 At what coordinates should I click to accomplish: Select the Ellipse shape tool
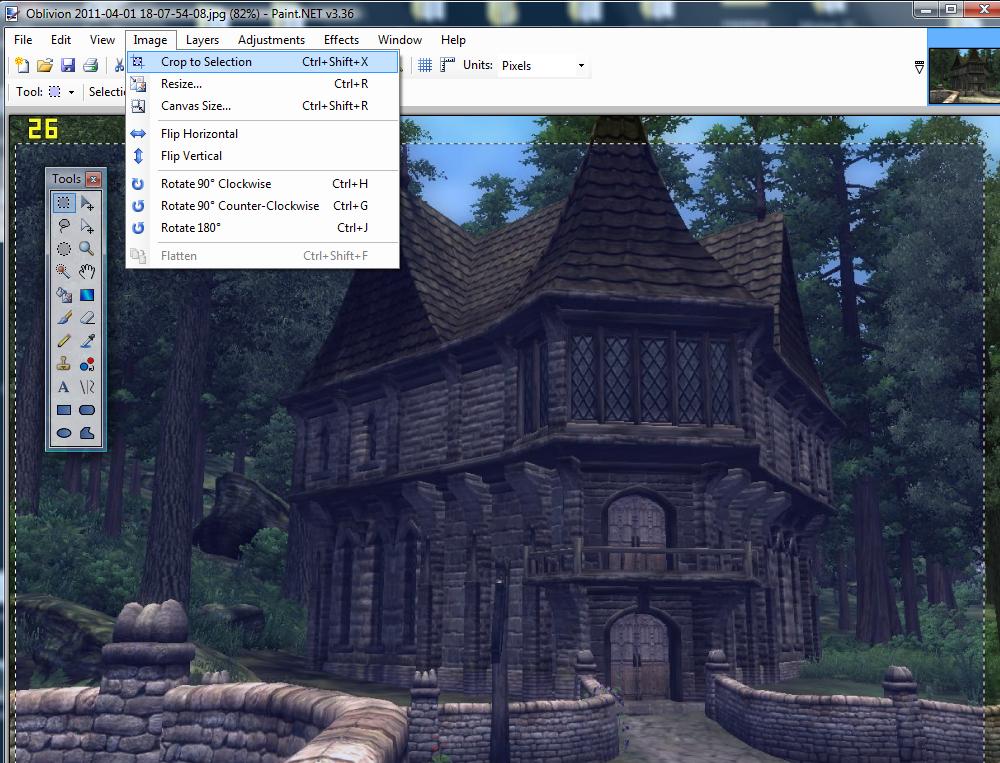click(x=64, y=433)
